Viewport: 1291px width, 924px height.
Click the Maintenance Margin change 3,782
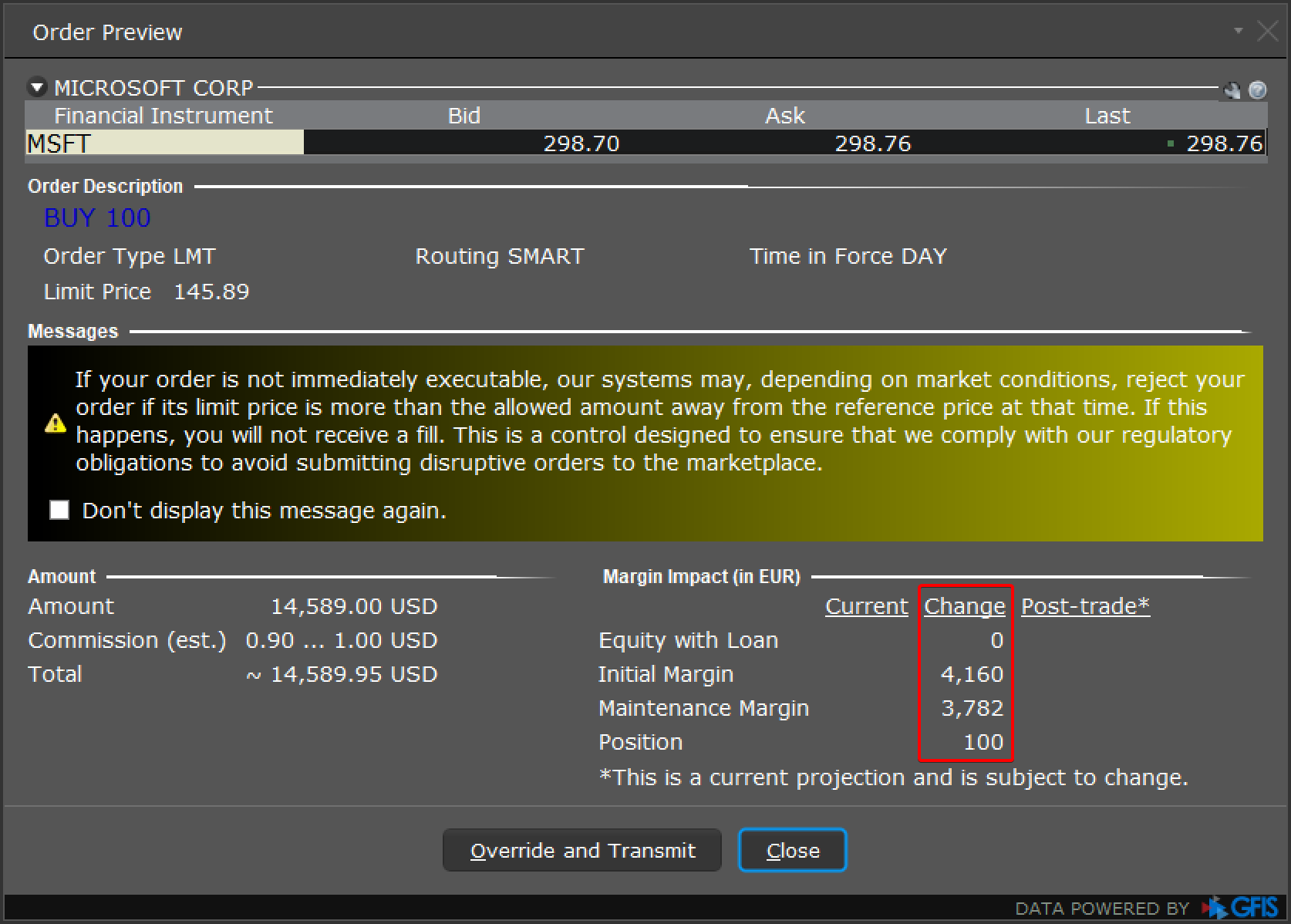[972, 708]
